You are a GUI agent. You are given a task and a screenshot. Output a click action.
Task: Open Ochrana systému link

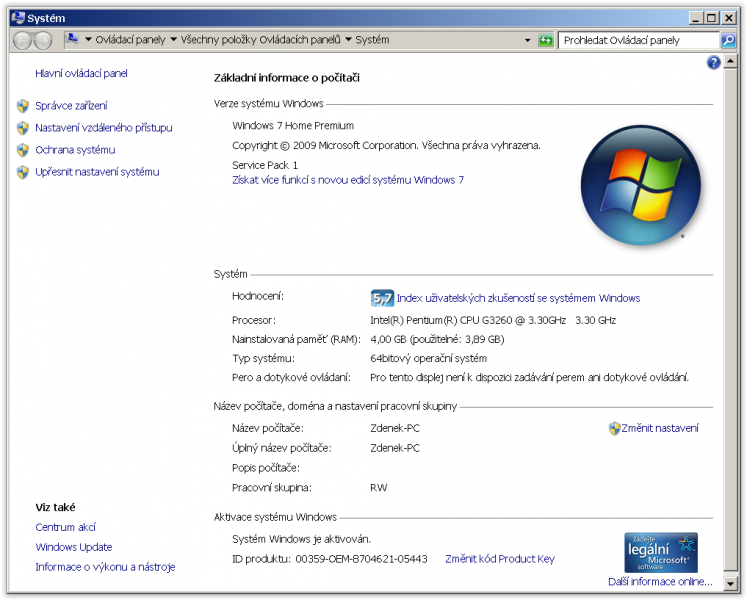pyautogui.click(x=75, y=150)
